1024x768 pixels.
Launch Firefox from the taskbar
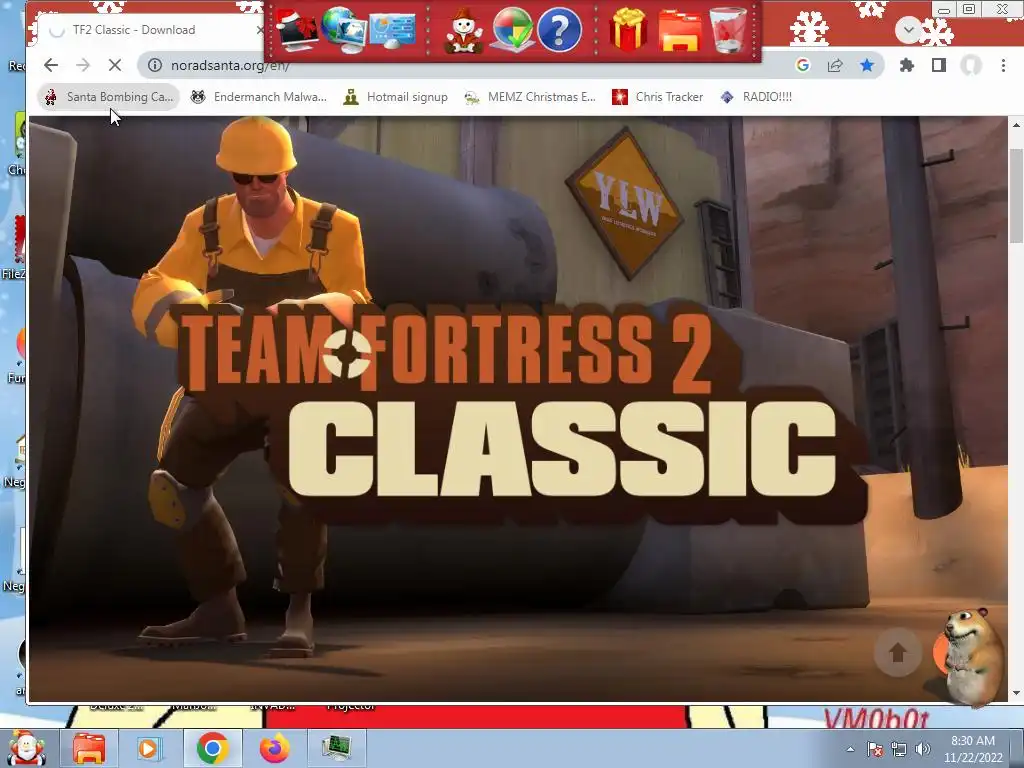pos(275,748)
